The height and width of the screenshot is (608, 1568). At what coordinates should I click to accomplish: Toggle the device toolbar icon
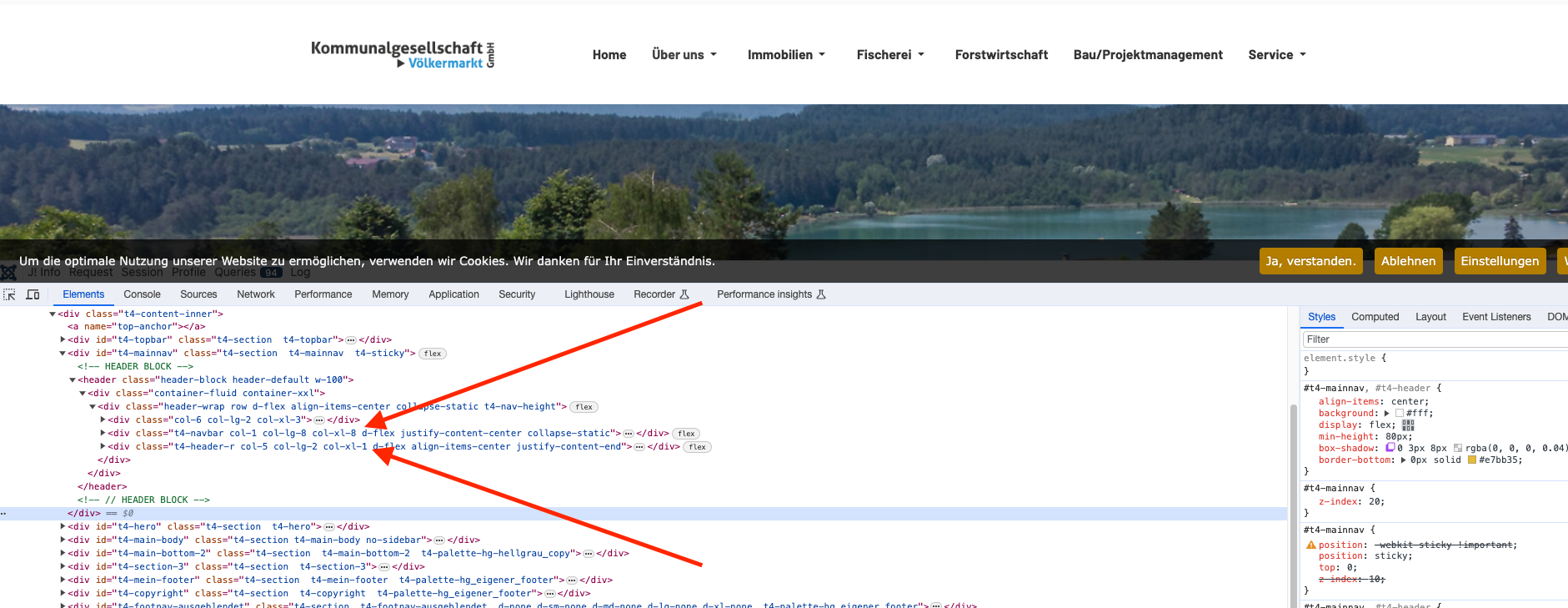point(33,294)
